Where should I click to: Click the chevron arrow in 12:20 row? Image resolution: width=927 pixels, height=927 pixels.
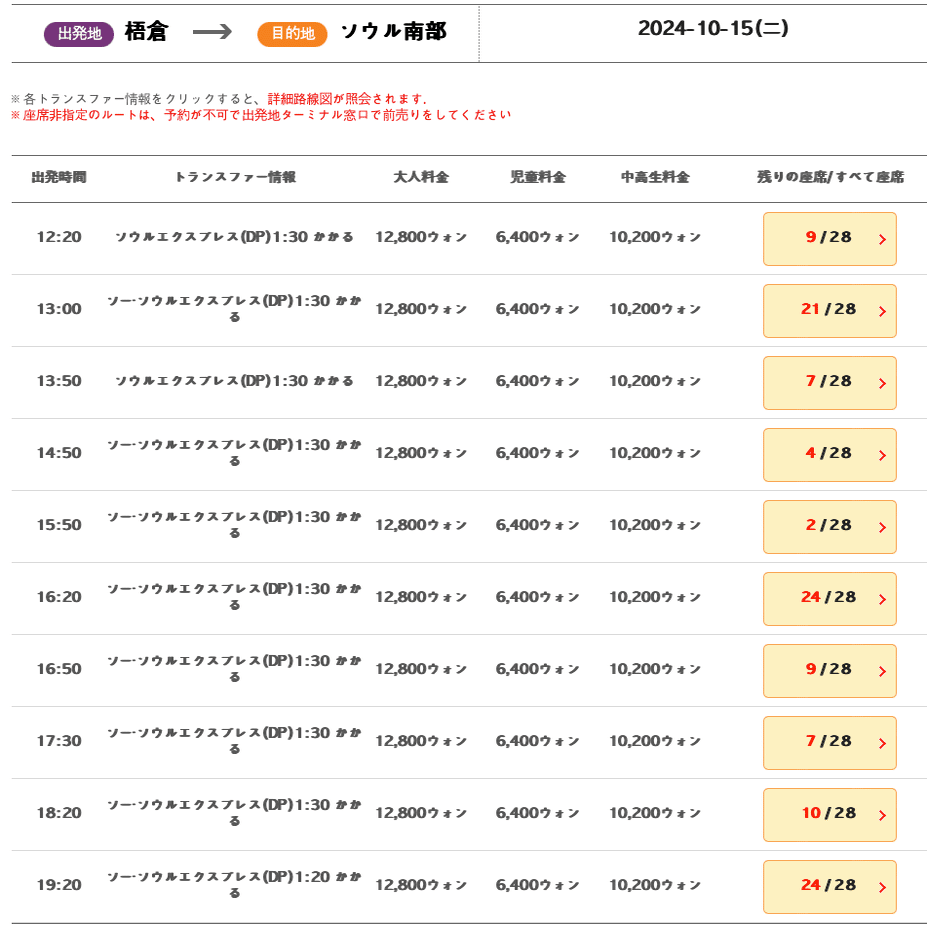[882, 239]
